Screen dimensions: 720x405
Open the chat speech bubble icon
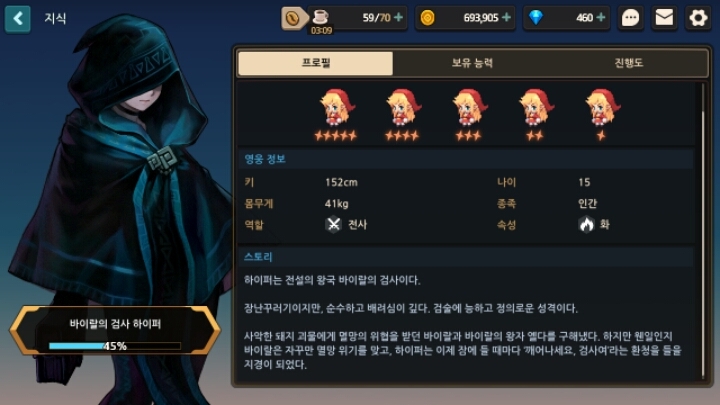[630, 18]
